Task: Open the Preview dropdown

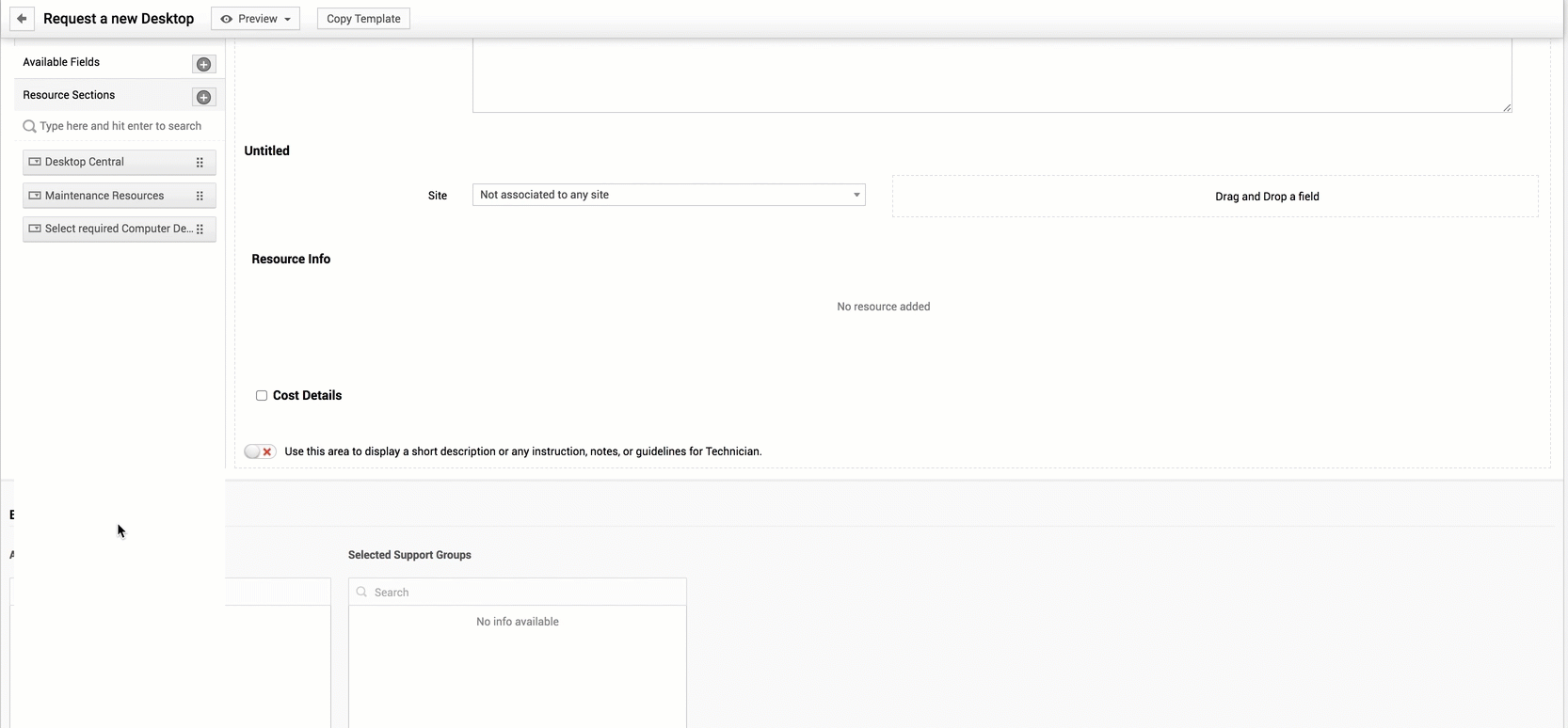Action: click(x=256, y=19)
